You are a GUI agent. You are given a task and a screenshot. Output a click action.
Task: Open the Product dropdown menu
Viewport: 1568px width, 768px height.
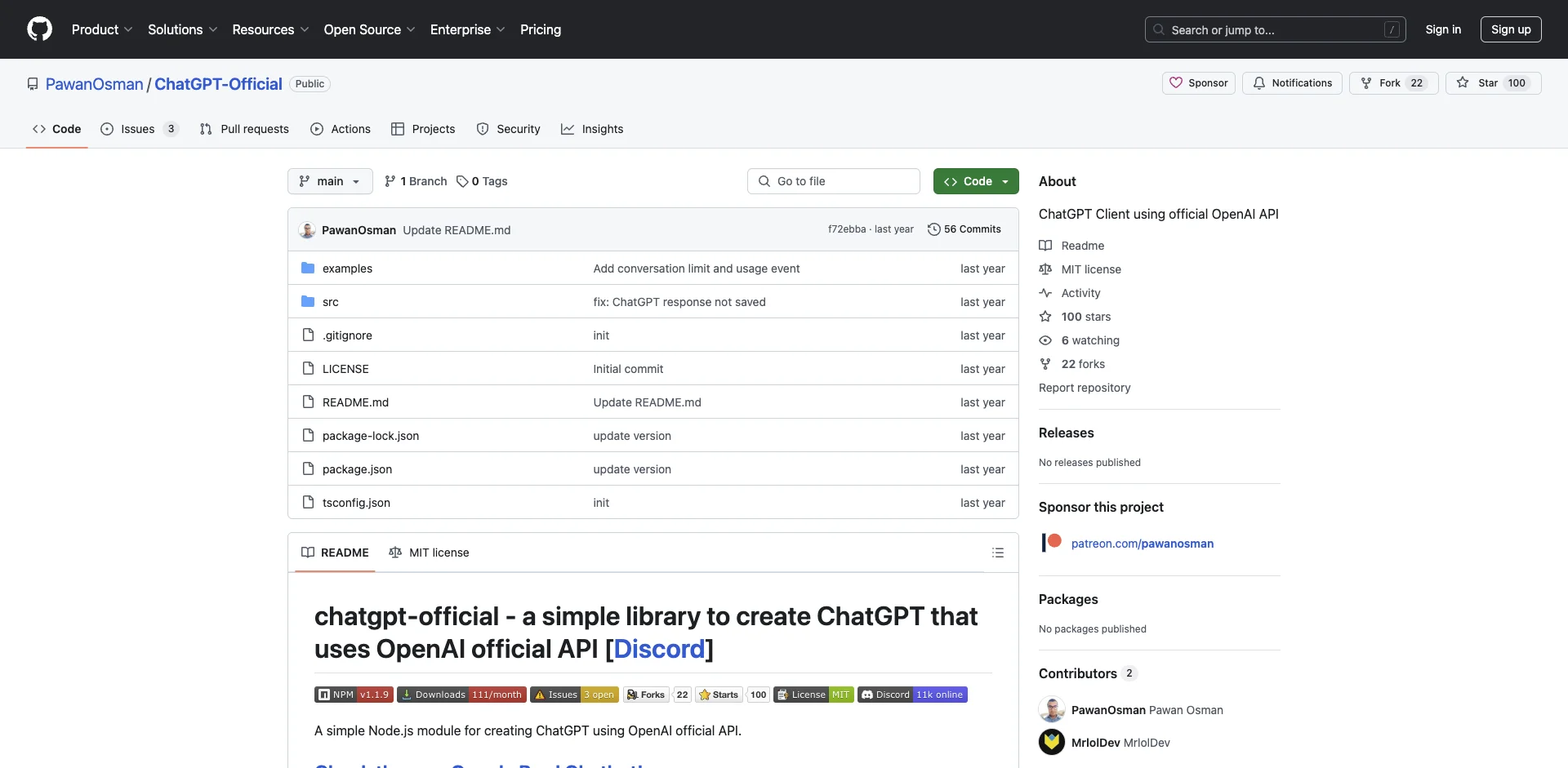(x=102, y=29)
